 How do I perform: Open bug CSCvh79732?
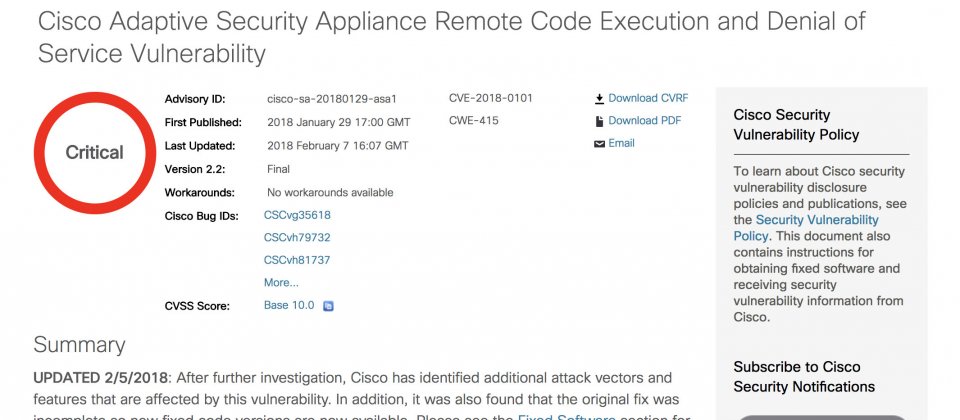point(297,238)
